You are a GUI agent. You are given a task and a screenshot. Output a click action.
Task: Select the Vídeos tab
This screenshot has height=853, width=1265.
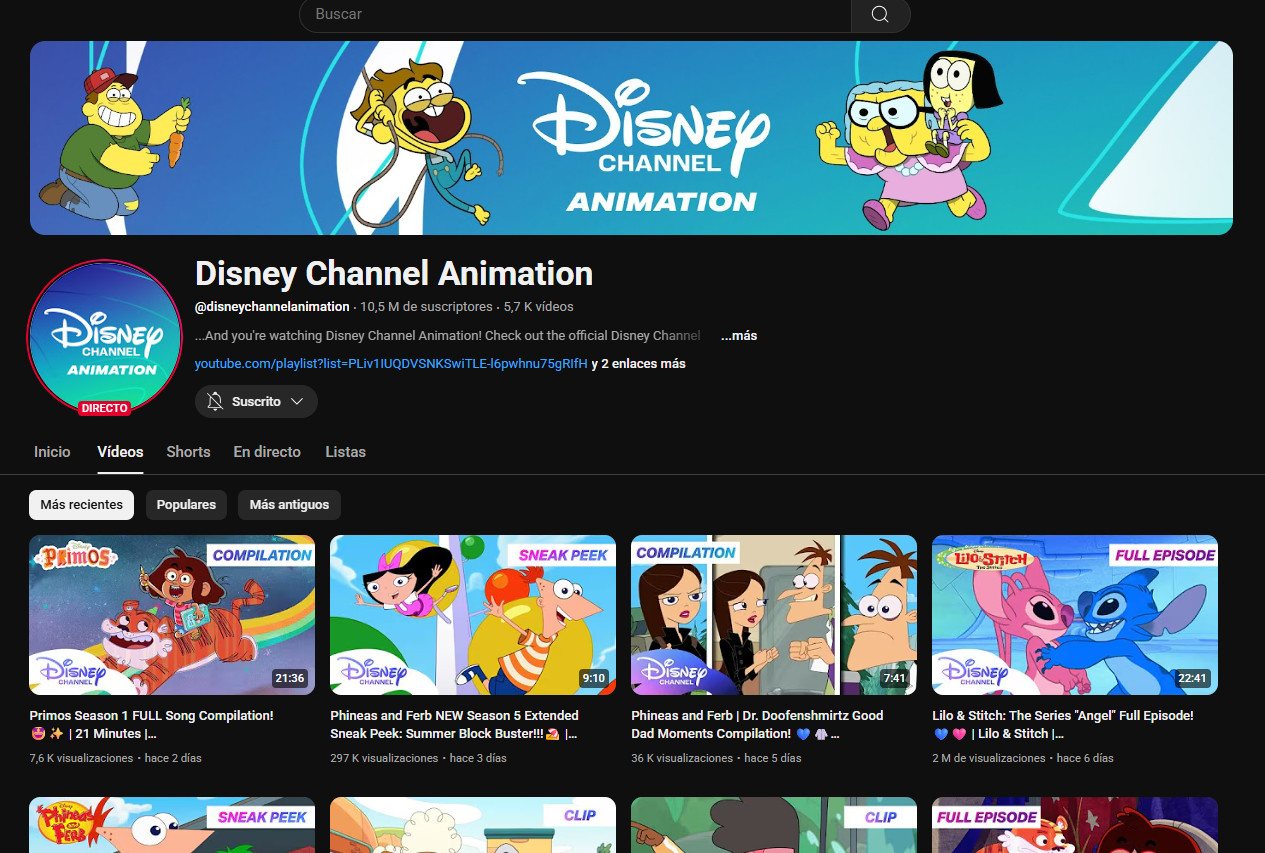120,452
